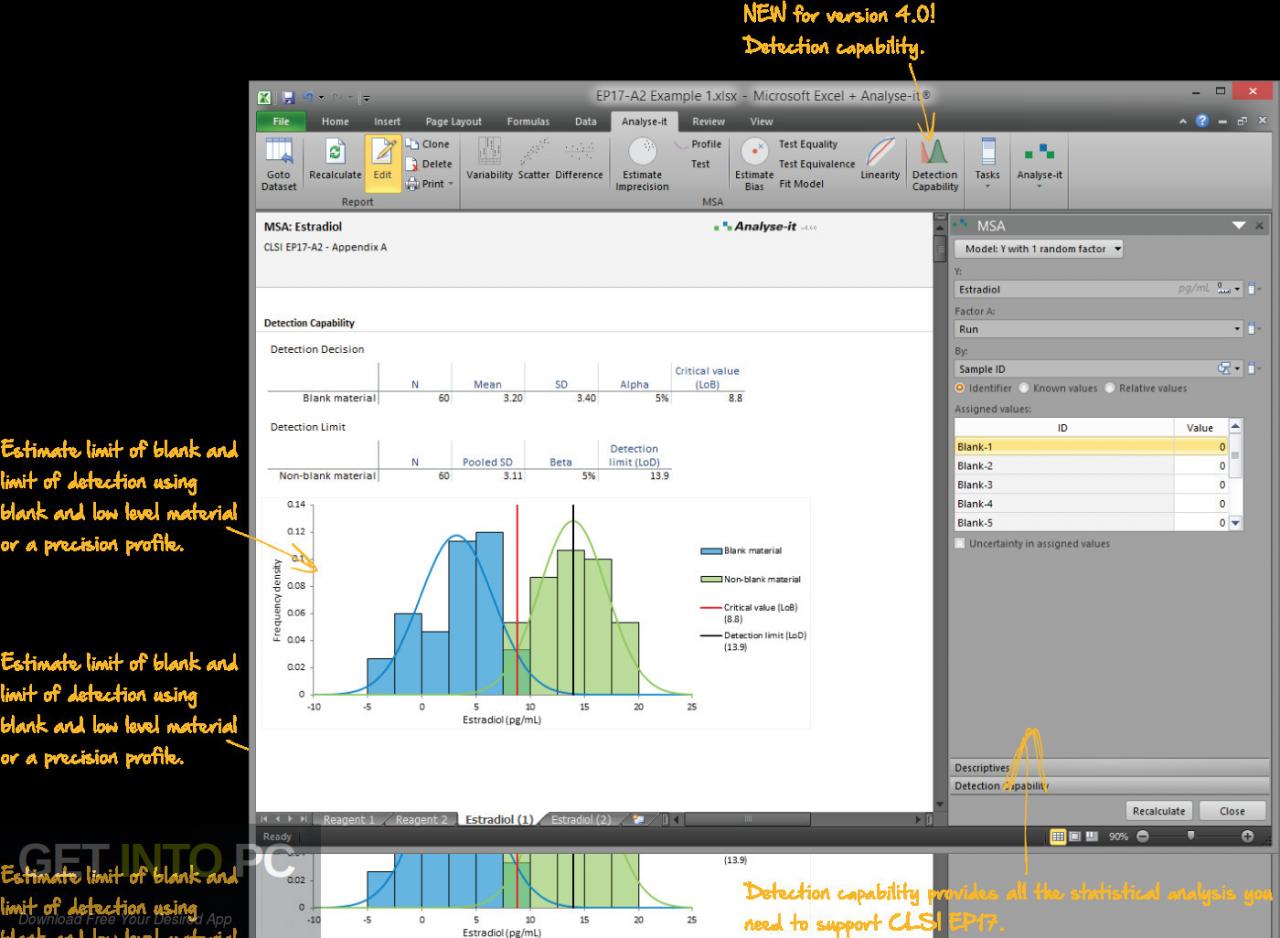
Task: Open the Factor A Run dropdown
Action: [x=1236, y=329]
